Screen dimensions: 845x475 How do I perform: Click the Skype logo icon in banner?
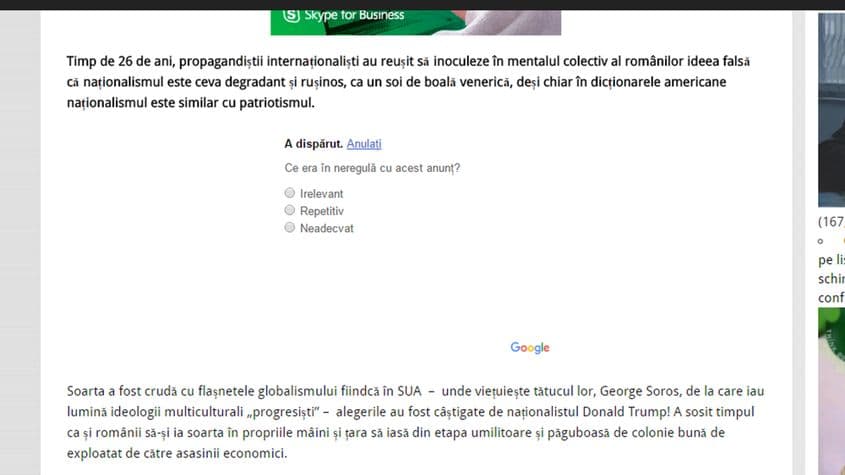pyautogui.click(x=291, y=16)
